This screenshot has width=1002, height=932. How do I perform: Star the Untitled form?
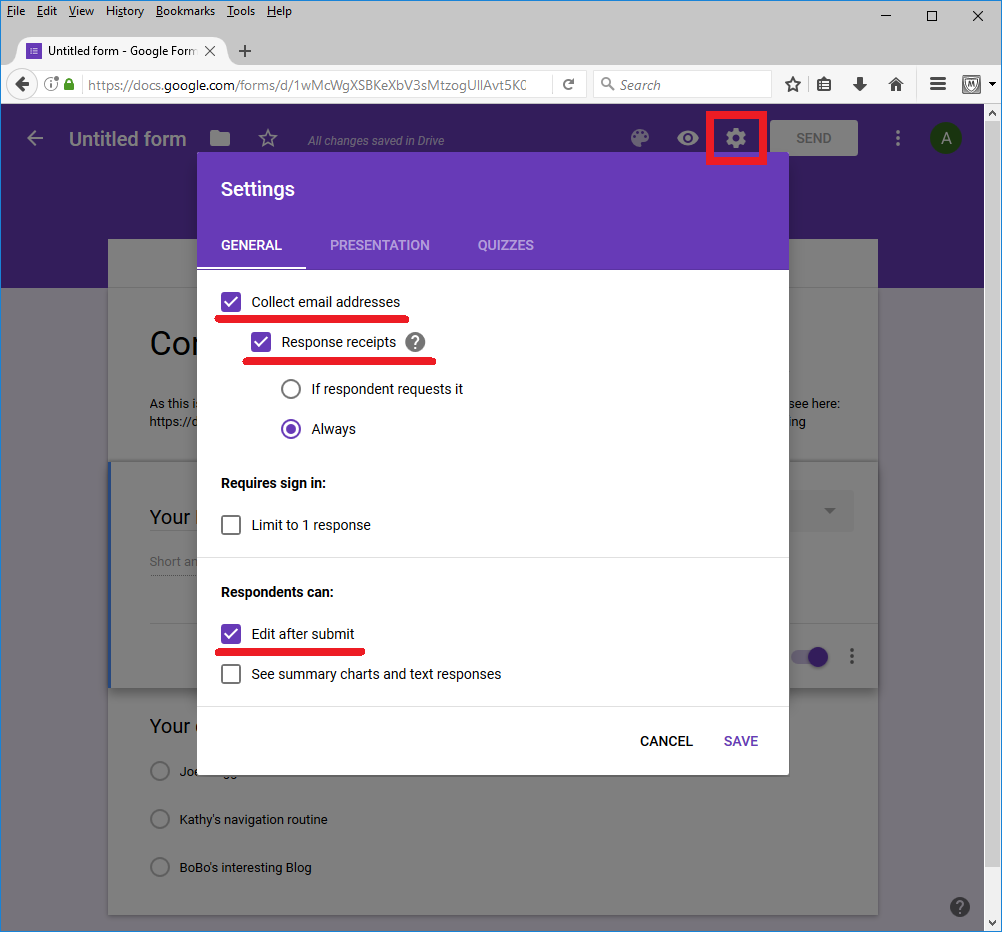(267, 139)
